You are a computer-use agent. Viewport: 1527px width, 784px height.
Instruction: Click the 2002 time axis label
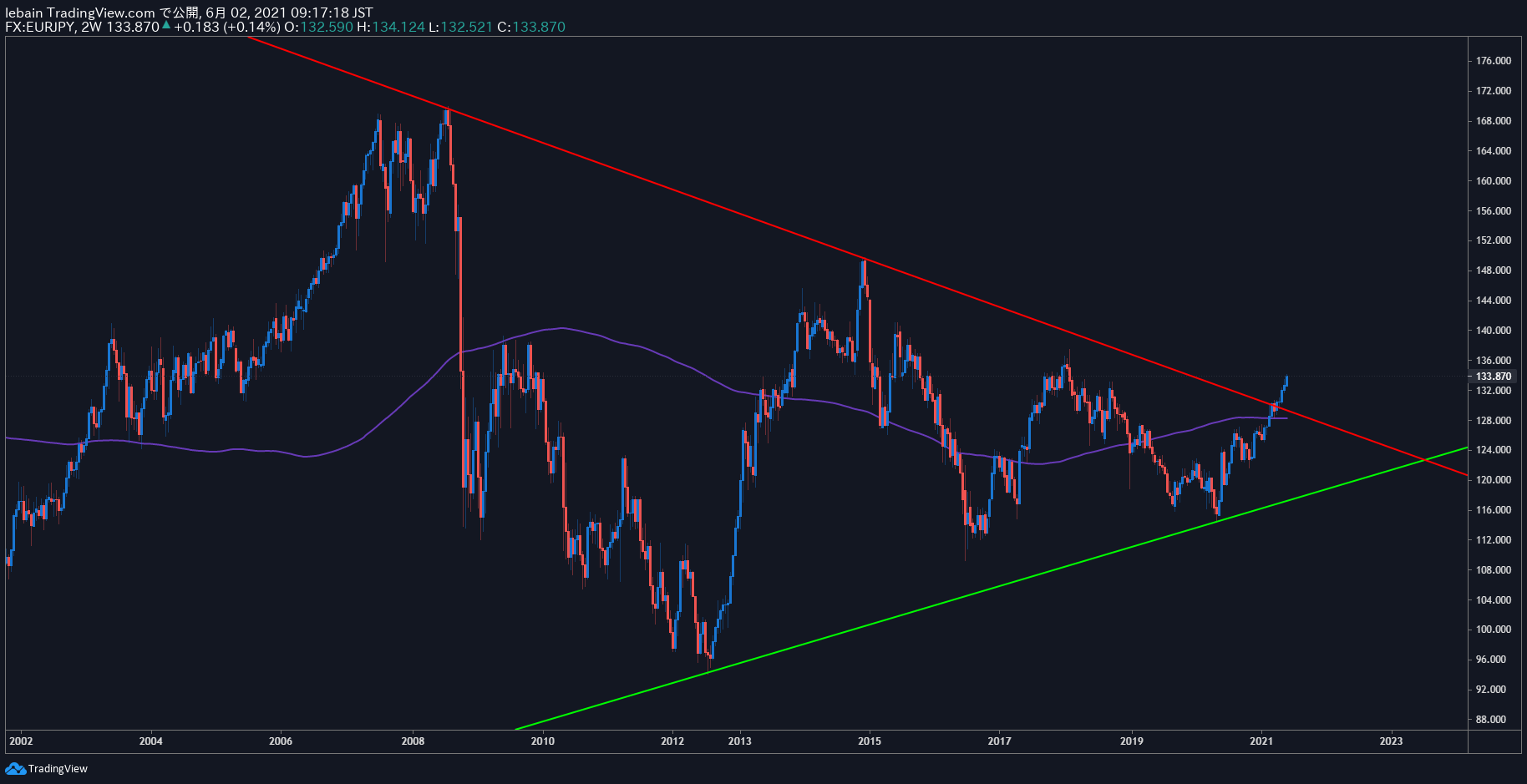point(20,741)
